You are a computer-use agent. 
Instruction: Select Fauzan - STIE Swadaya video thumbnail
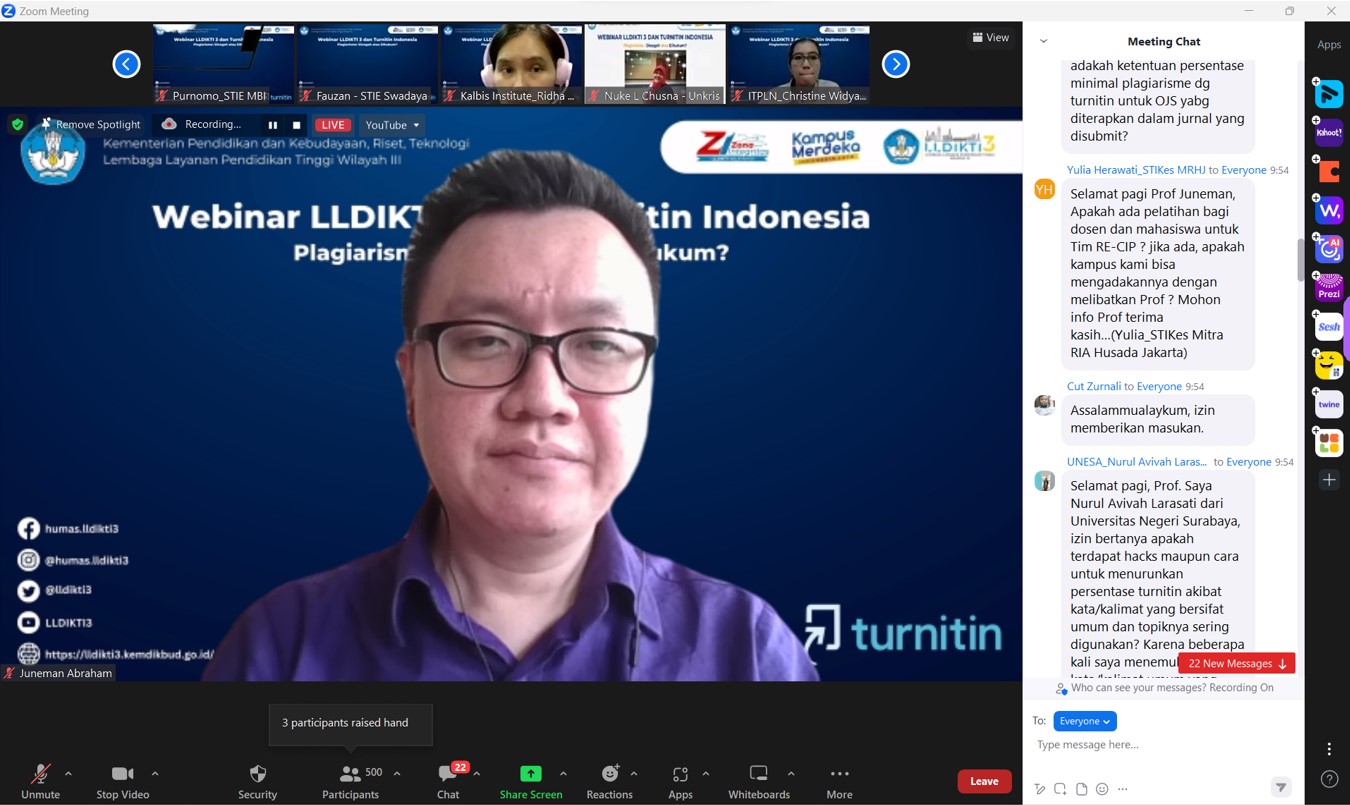point(367,64)
